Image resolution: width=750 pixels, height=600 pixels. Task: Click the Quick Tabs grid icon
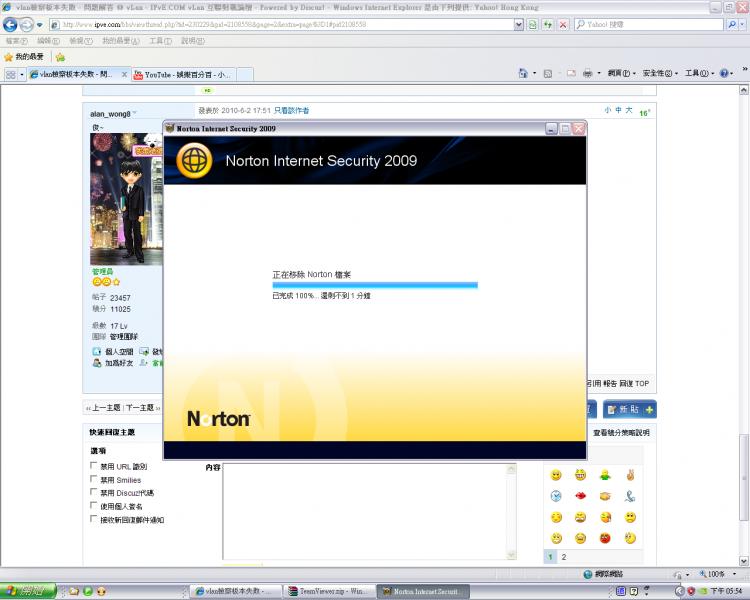[11, 74]
